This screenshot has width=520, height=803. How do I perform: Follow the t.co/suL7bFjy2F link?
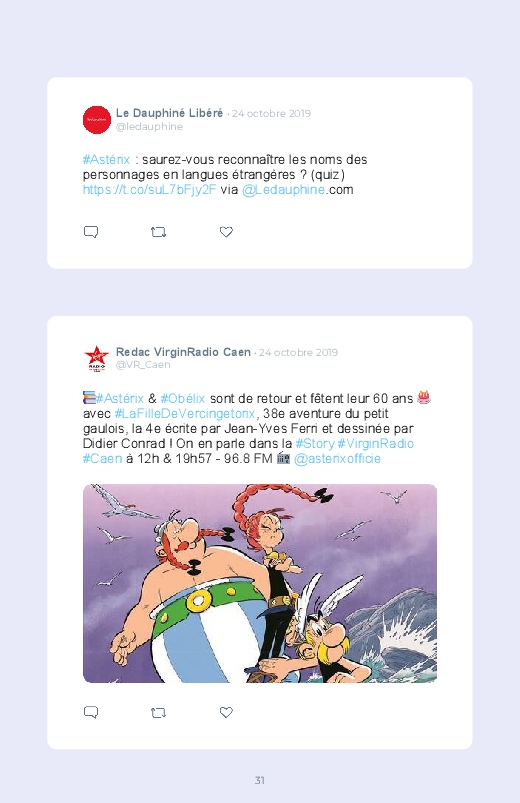coord(150,189)
